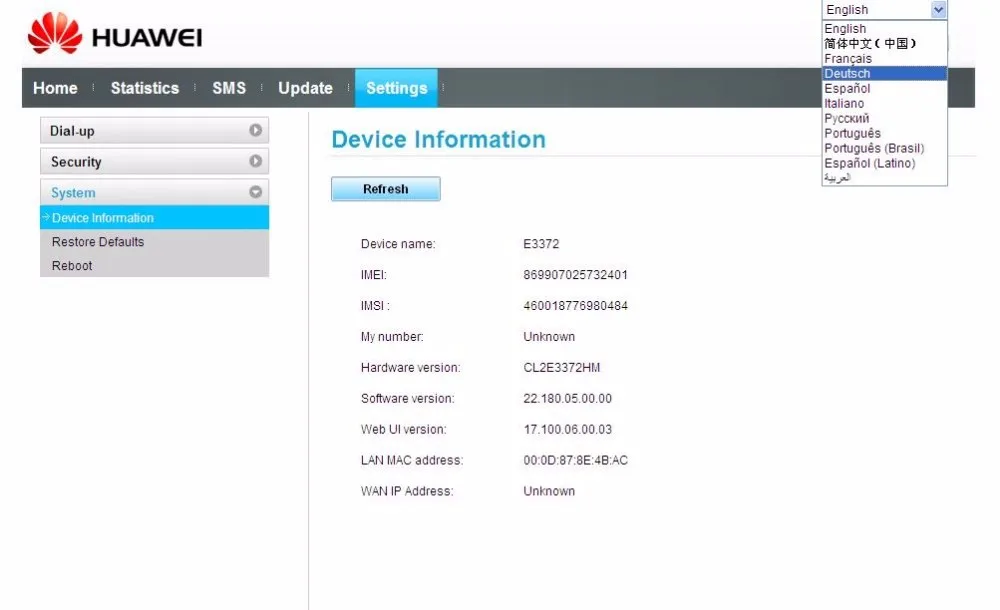Click software version value 22.180.05.00.00
The width and height of the screenshot is (1000, 610).
point(568,398)
